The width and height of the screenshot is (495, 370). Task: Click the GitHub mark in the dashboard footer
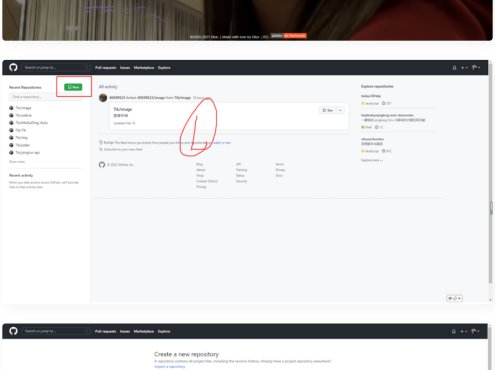point(102,165)
